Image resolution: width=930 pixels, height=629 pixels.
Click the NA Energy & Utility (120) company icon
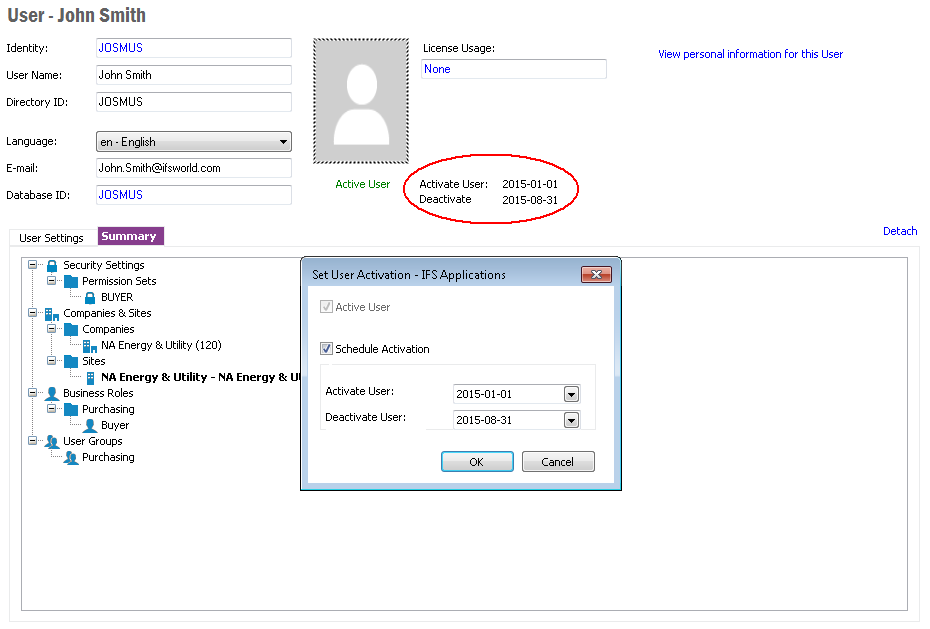tap(90, 345)
